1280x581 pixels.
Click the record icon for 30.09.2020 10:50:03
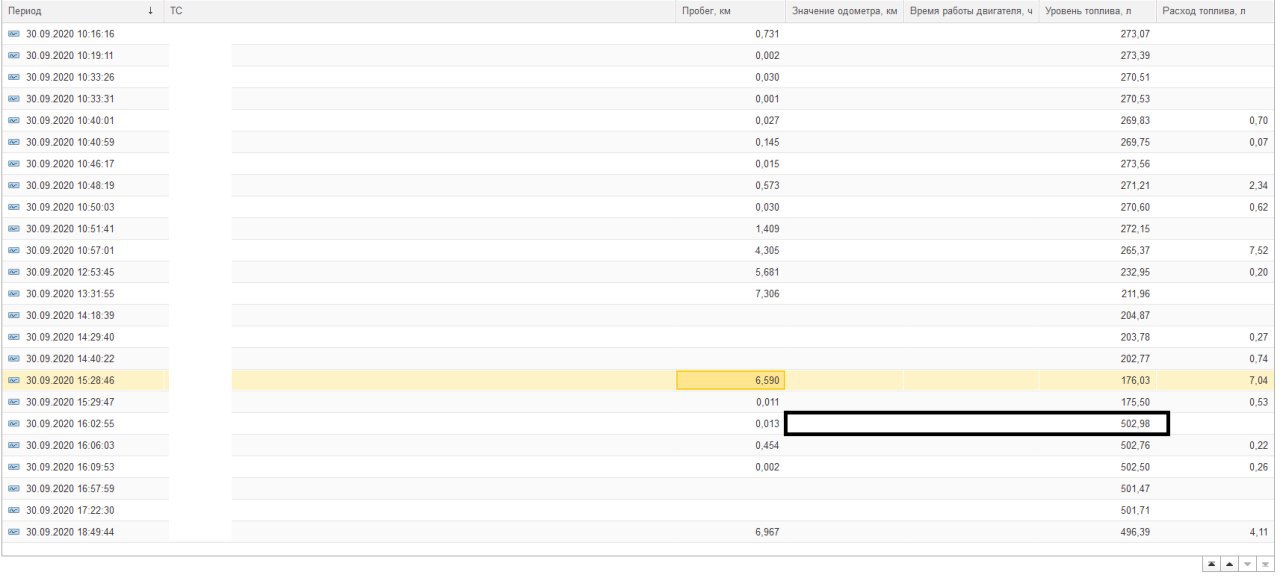pos(14,206)
